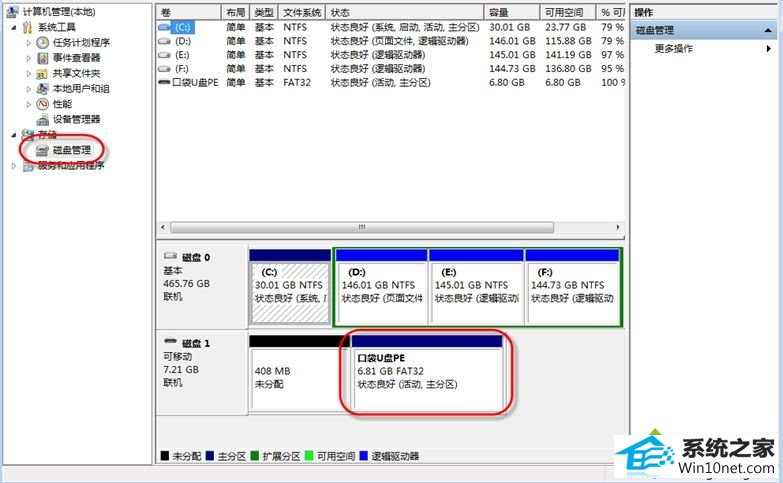Select the (E:) 145.01 GB NTFS partition block

point(476,287)
